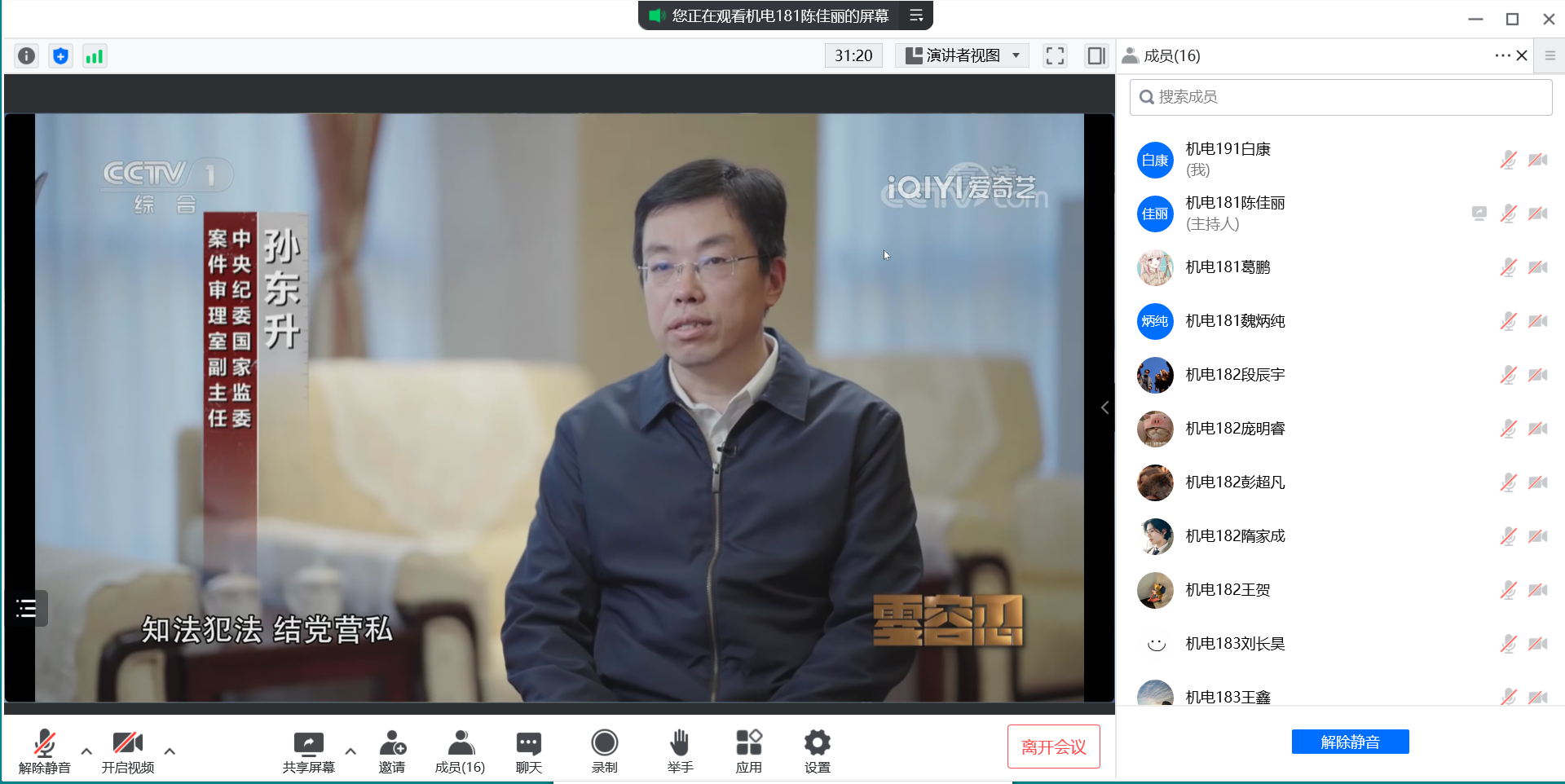Collapse side panel with the chevron arrow

[x=1105, y=407]
